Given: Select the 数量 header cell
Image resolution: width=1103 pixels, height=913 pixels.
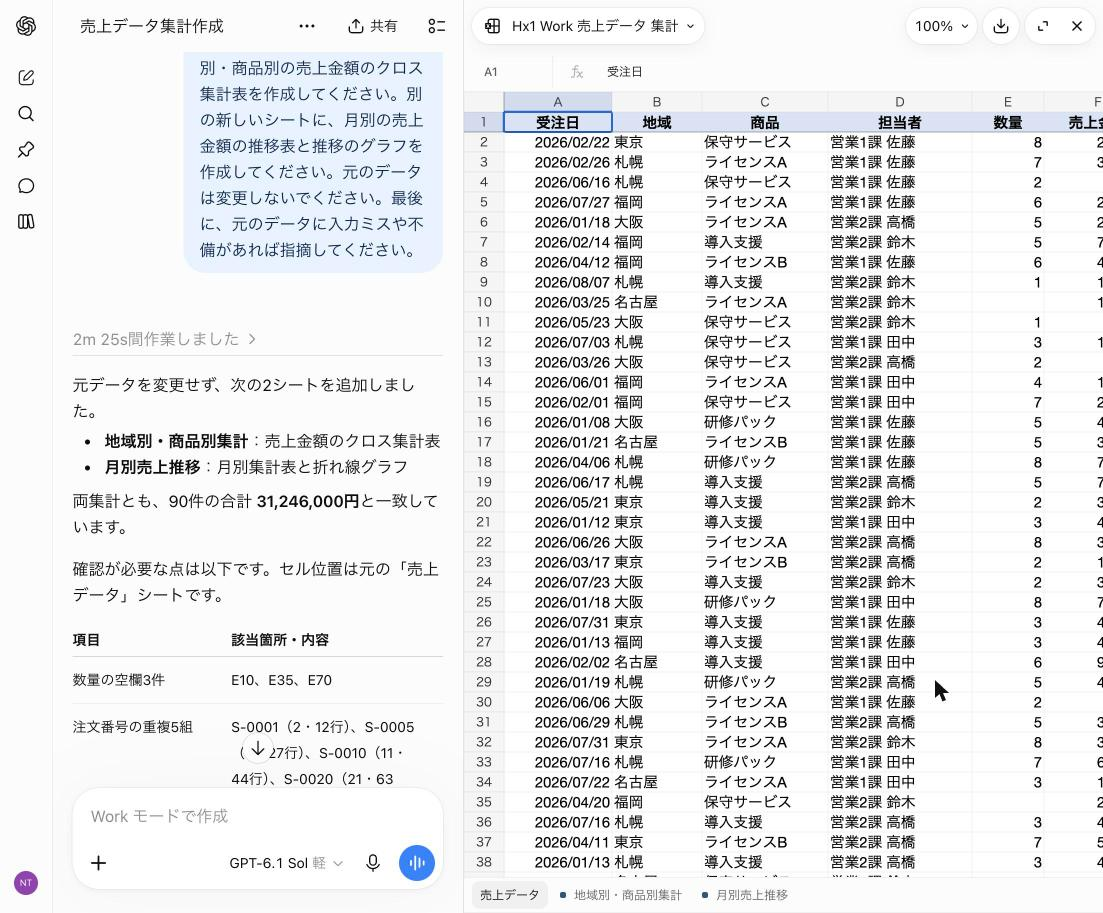Looking at the screenshot, I should (1007, 122).
